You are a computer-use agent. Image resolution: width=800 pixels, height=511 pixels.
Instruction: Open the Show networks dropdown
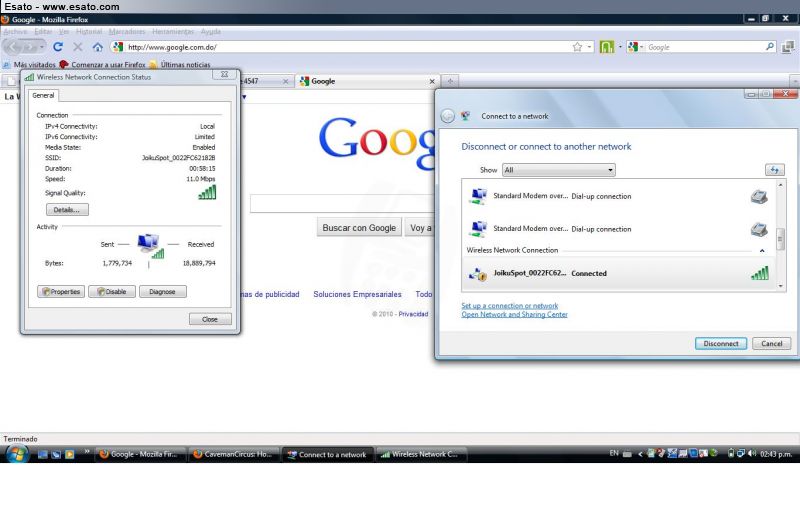(x=559, y=170)
